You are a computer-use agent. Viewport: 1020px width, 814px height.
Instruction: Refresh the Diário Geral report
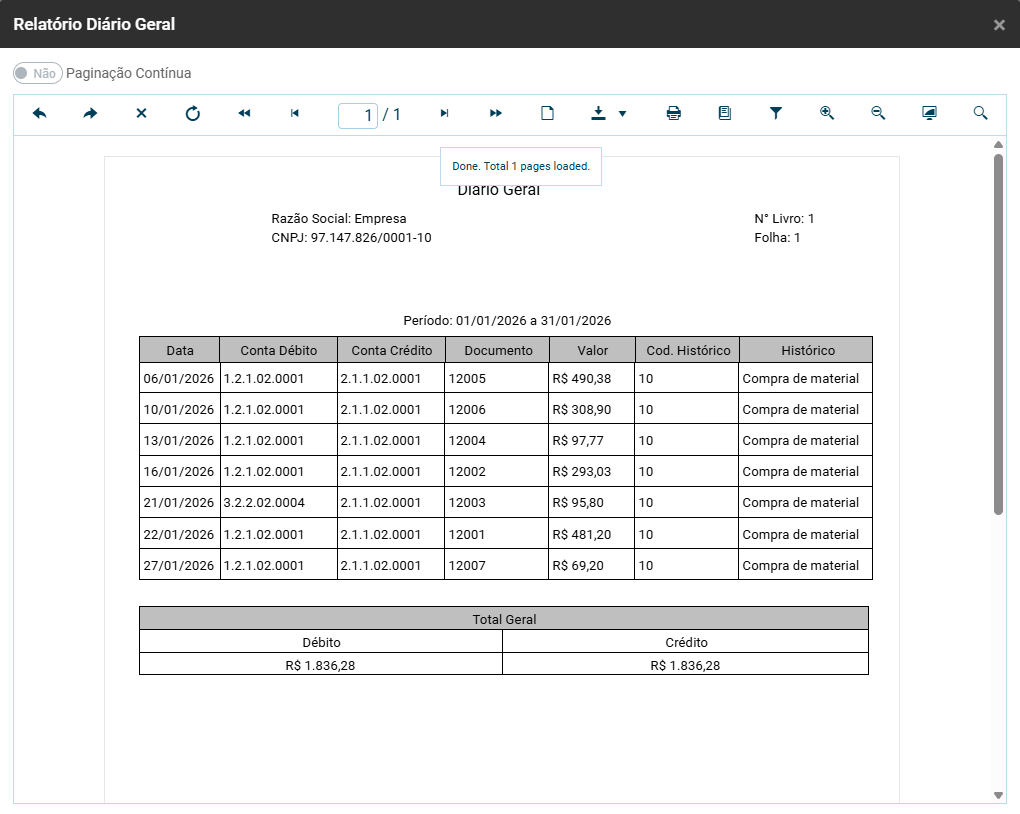pos(193,114)
